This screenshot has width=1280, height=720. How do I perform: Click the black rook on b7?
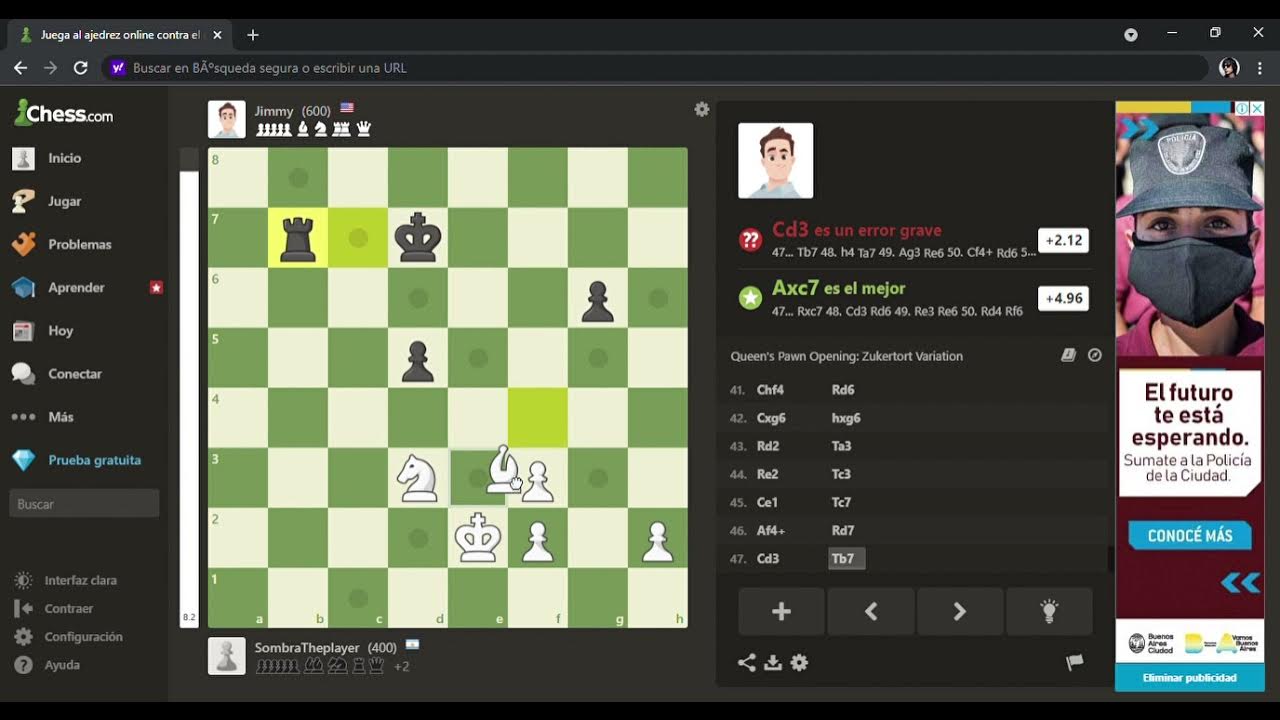pos(298,238)
